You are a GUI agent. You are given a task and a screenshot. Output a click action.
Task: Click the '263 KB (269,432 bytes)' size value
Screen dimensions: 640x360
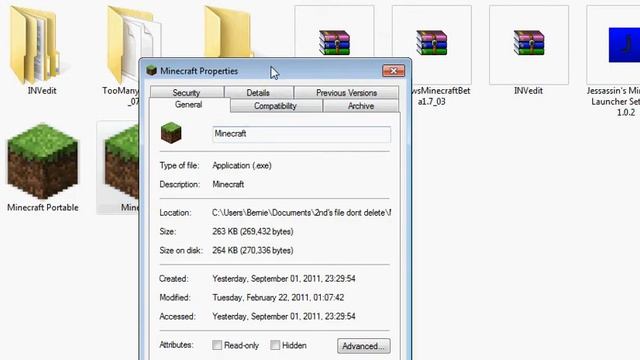pyautogui.click(x=253, y=231)
